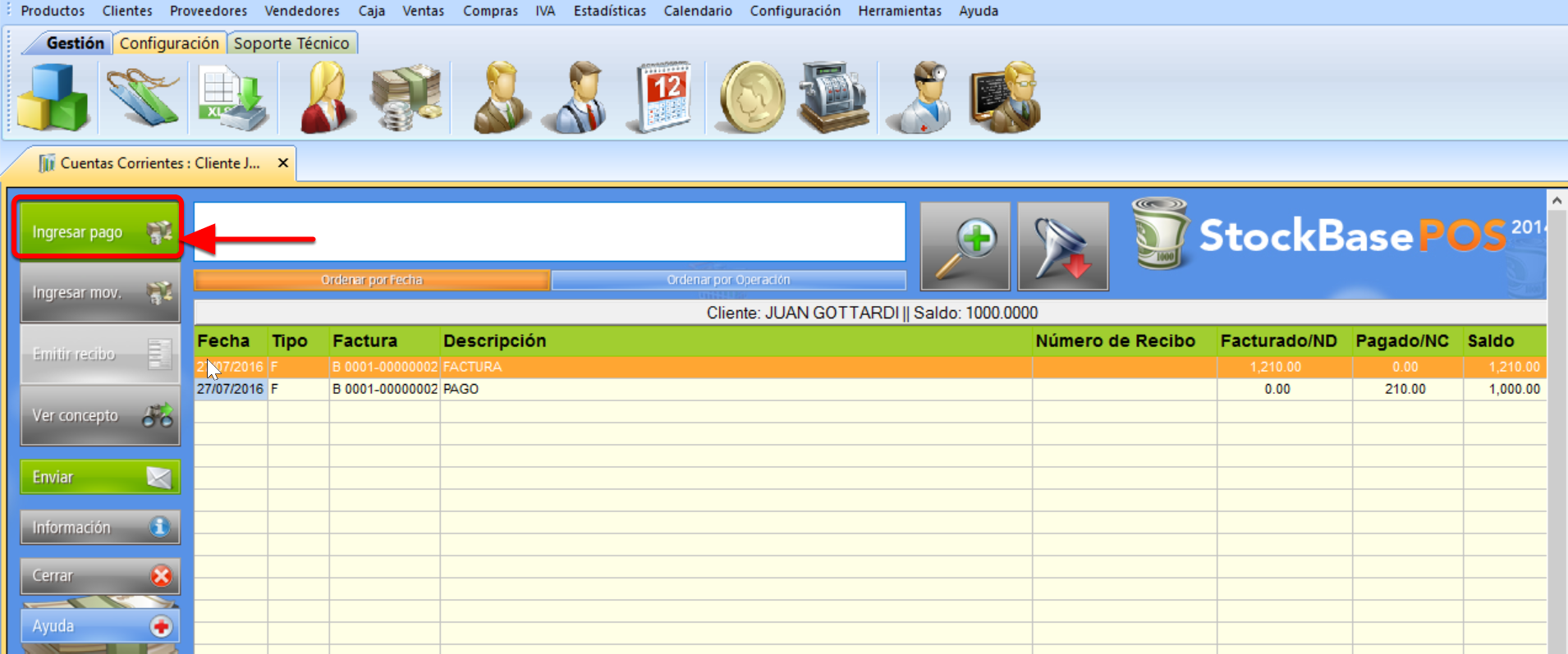Screen dimensions: 1568x654
Task: Sort entries with Ordenar por Fecha
Action: pyautogui.click(x=372, y=280)
